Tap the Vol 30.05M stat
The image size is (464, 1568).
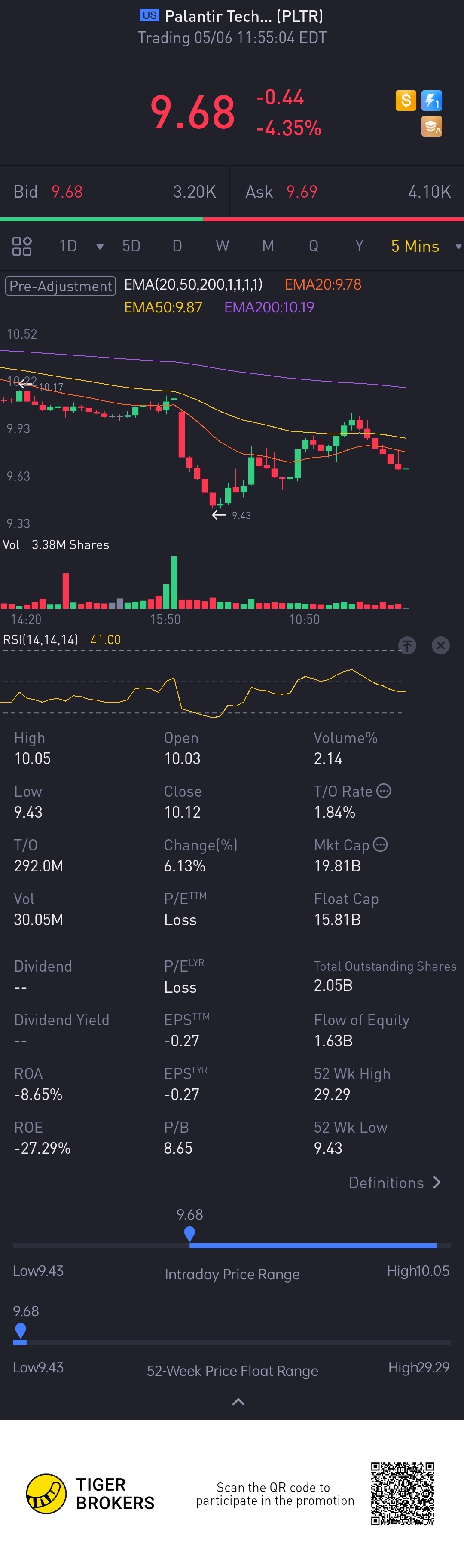38,909
